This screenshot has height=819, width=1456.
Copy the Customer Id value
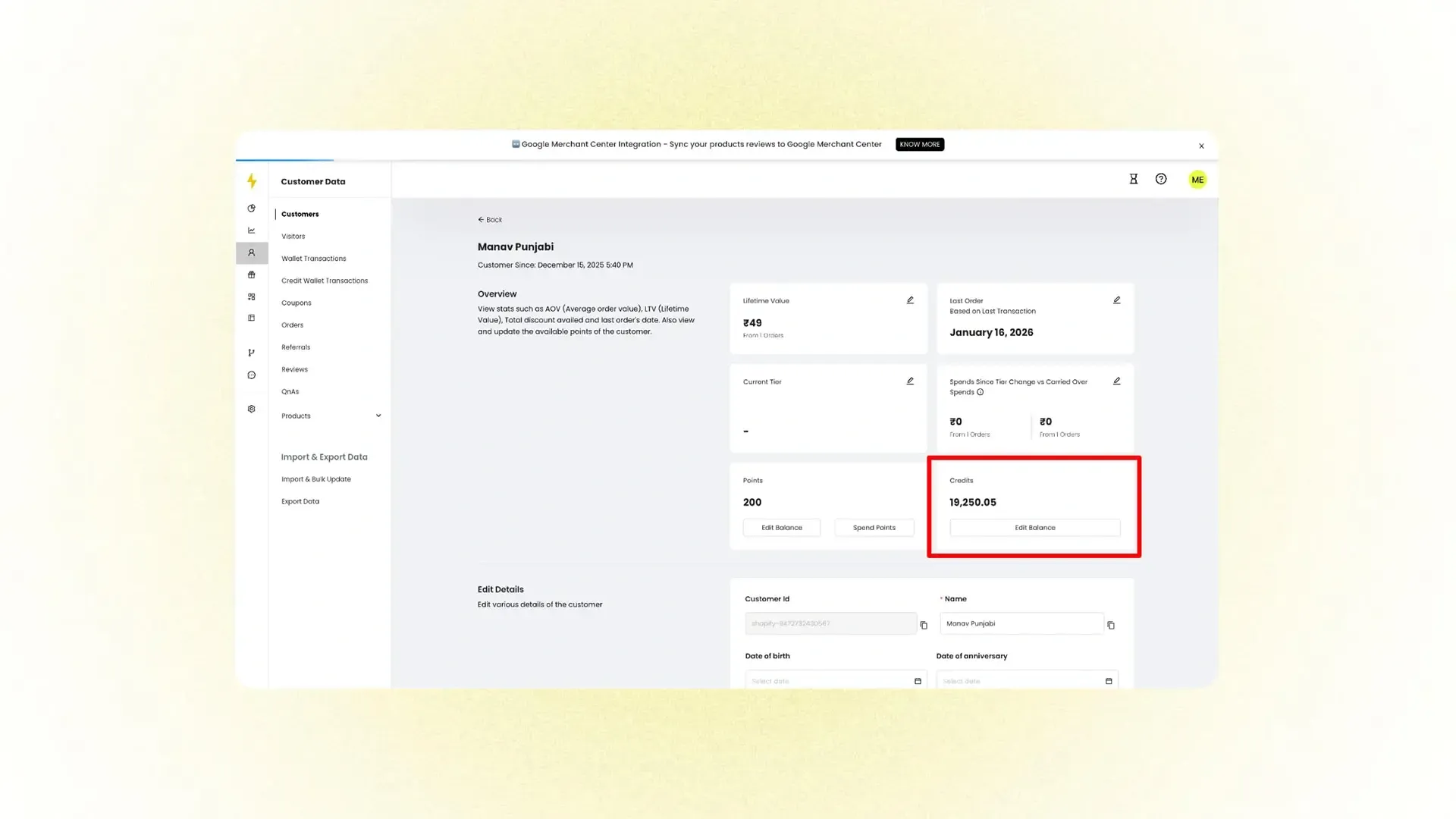[x=923, y=625]
